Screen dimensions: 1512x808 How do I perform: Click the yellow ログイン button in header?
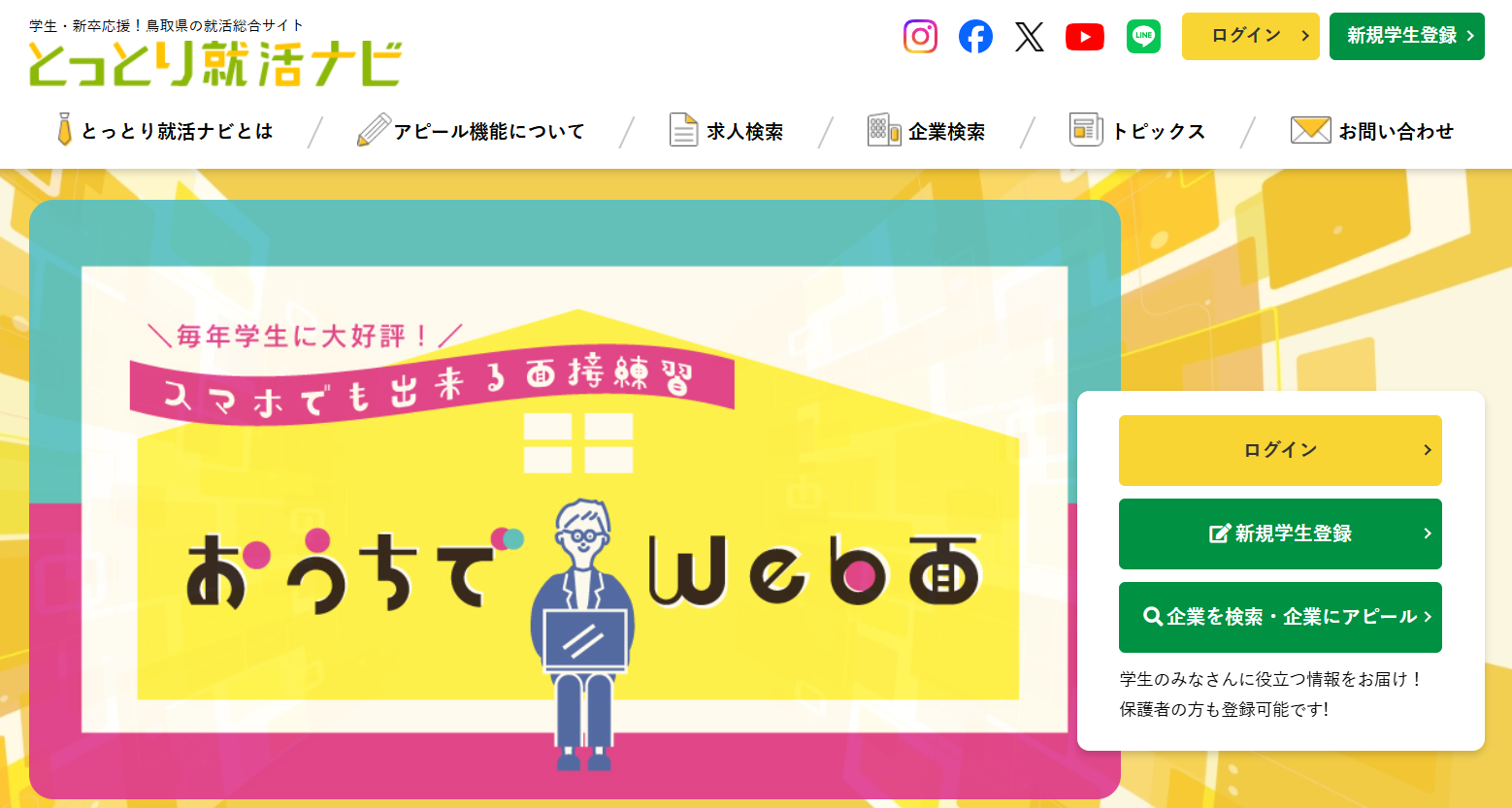click(1251, 36)
